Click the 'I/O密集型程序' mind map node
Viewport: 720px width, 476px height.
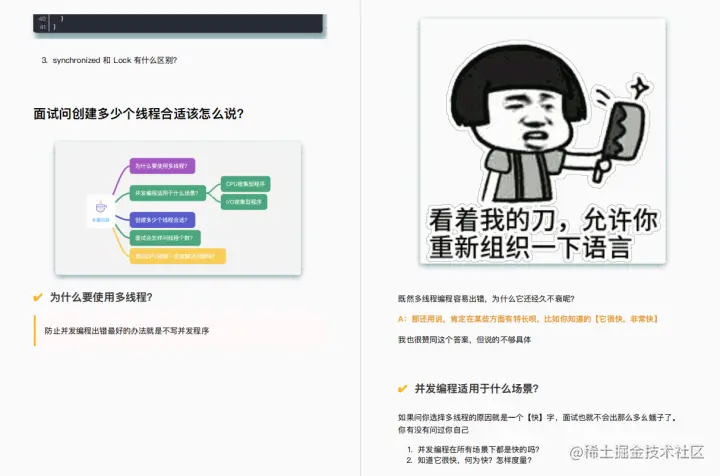coord(244,202)
